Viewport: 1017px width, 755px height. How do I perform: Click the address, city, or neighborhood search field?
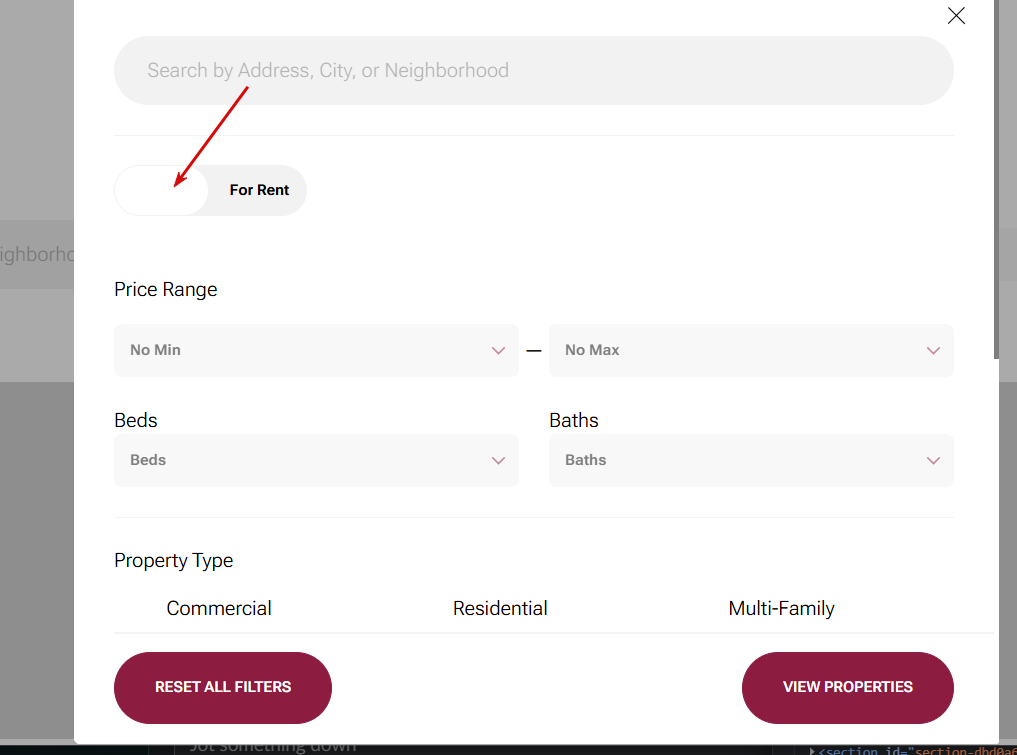click(x=533, y=71)
